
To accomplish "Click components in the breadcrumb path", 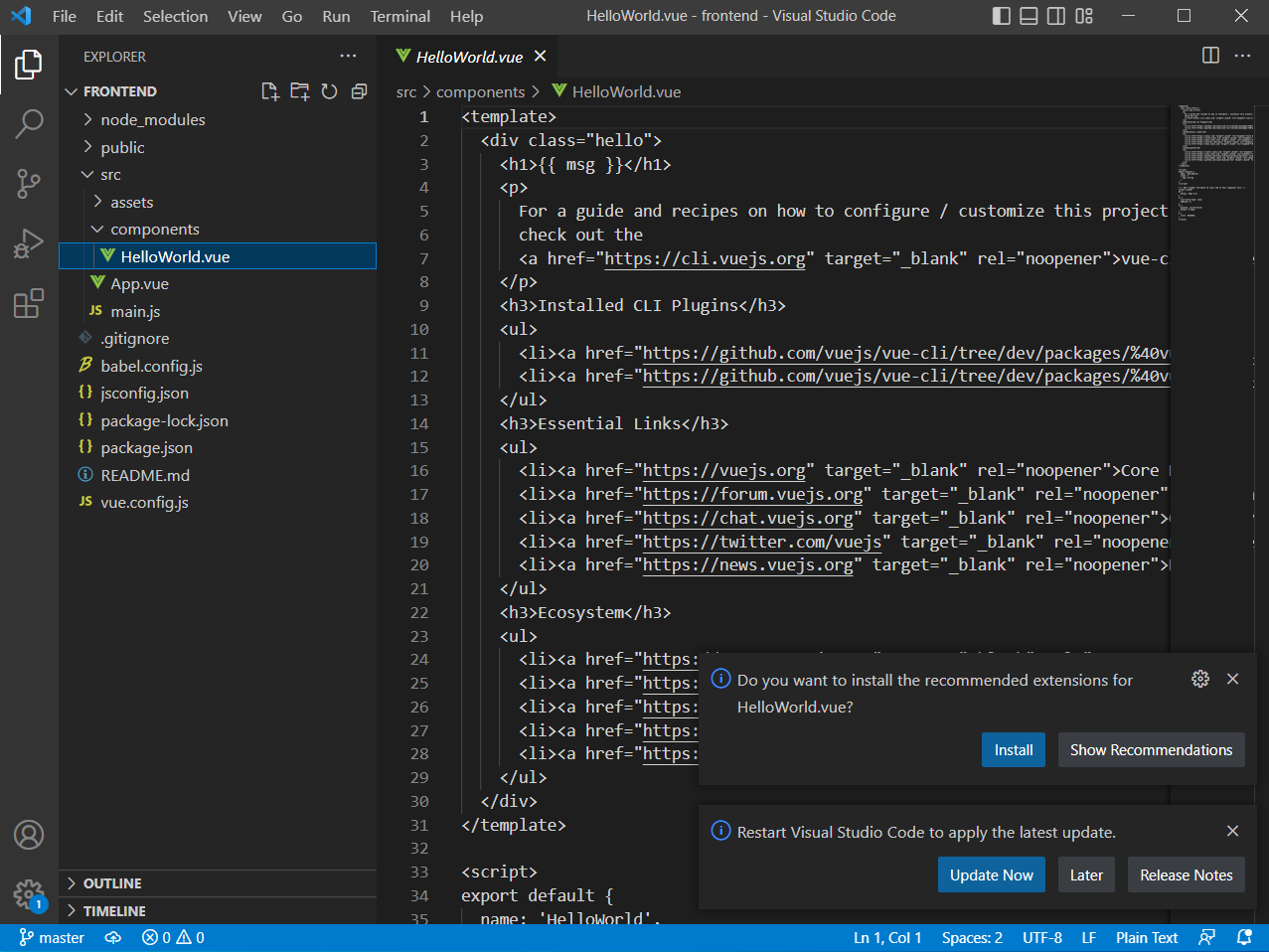I will coord(480,92).
